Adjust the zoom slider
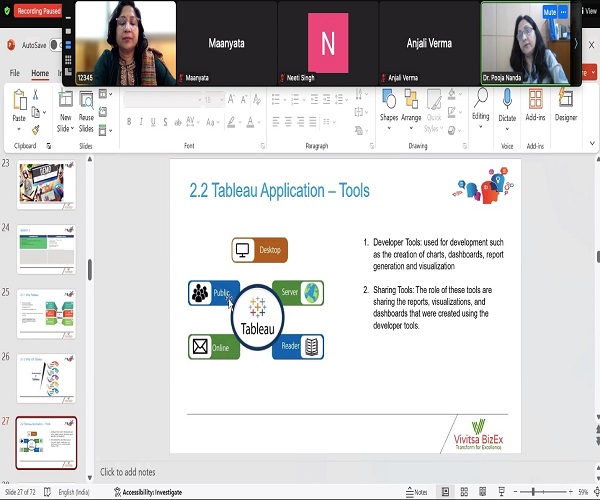 click(x=533, y=492)
